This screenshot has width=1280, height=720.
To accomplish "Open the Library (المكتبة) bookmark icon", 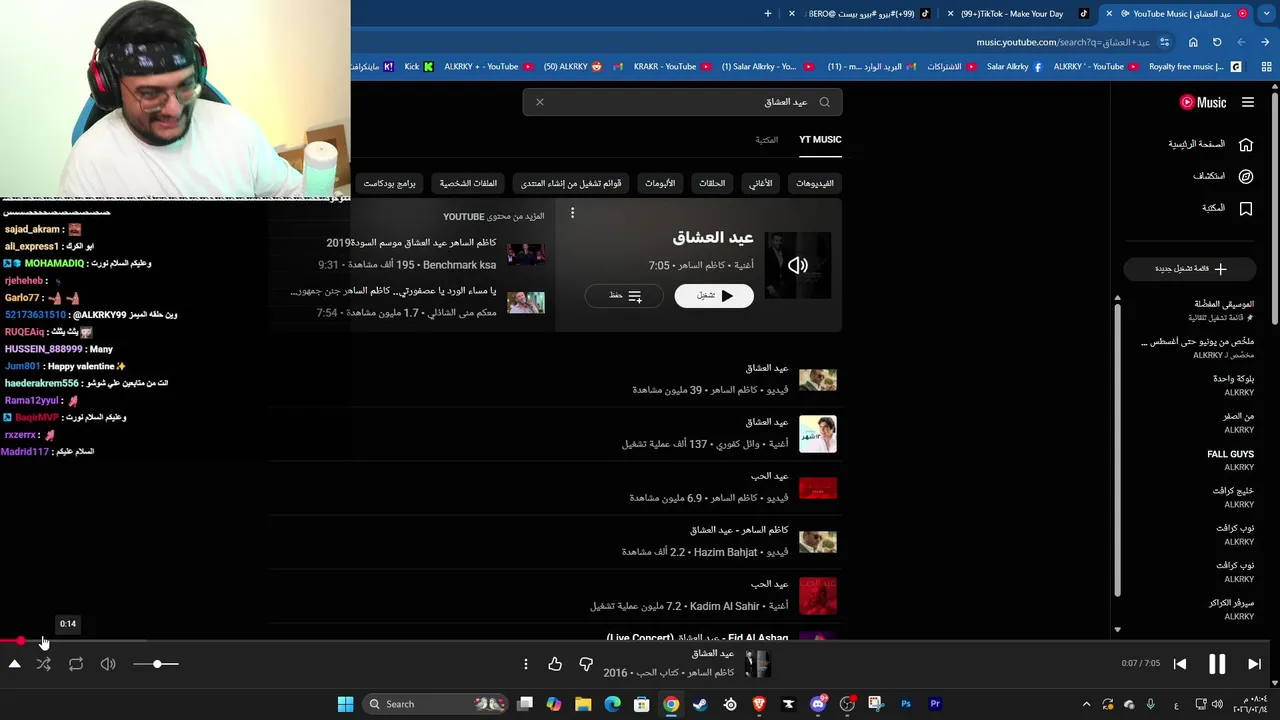I will pos(1246,208).
